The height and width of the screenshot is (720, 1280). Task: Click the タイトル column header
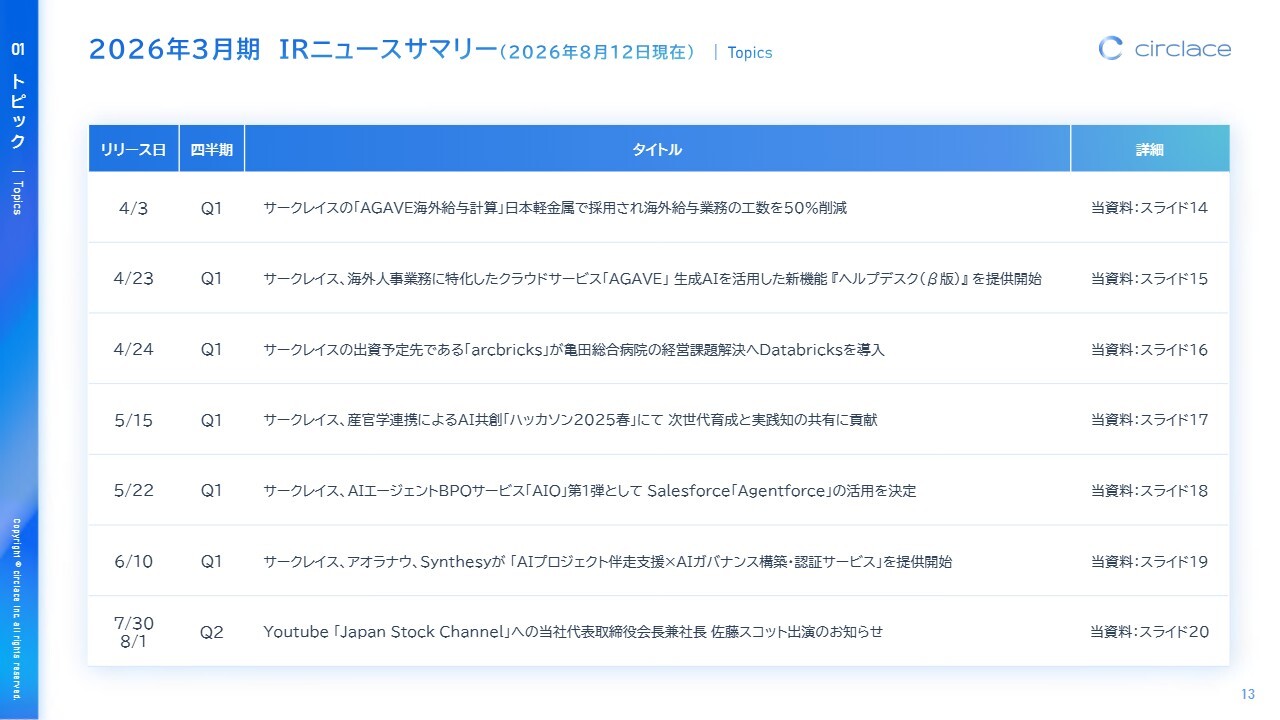(657, 149)
